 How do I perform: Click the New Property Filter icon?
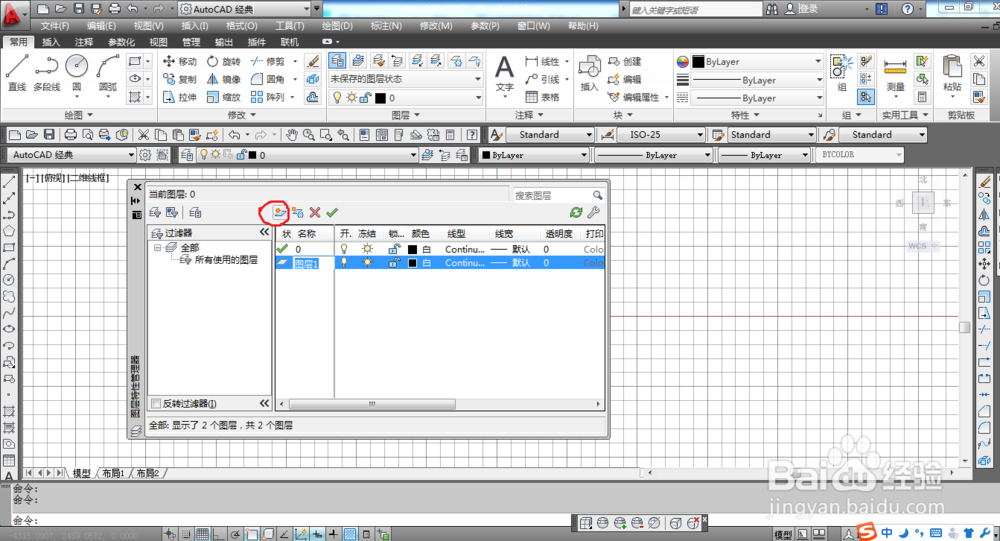155,212
